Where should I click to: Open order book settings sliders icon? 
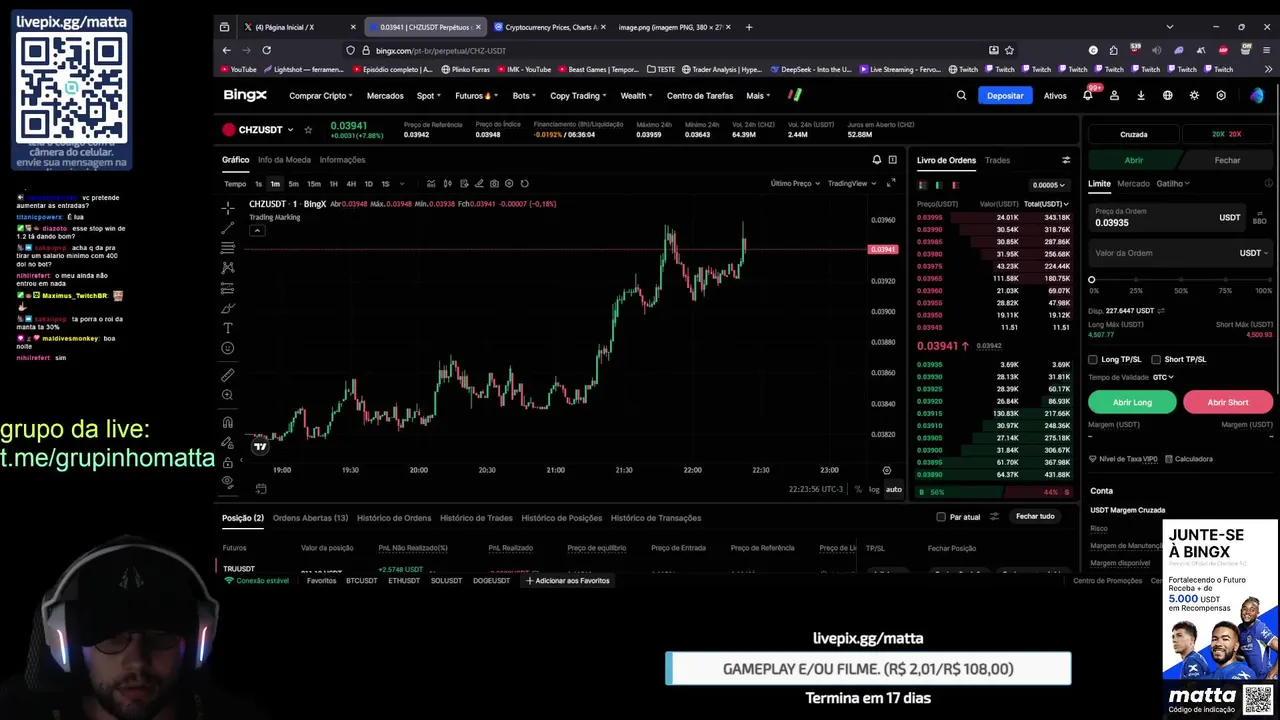point(1066,160)
